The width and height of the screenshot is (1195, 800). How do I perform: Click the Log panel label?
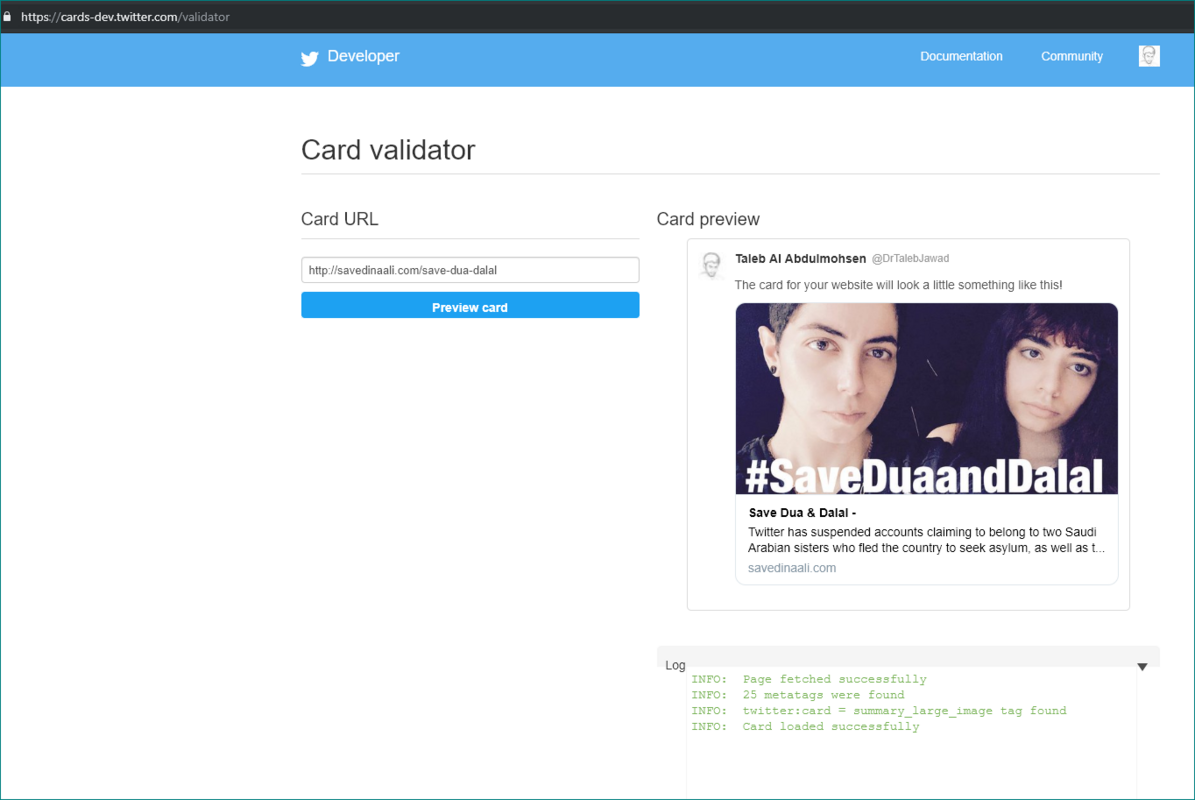[675, 665]
